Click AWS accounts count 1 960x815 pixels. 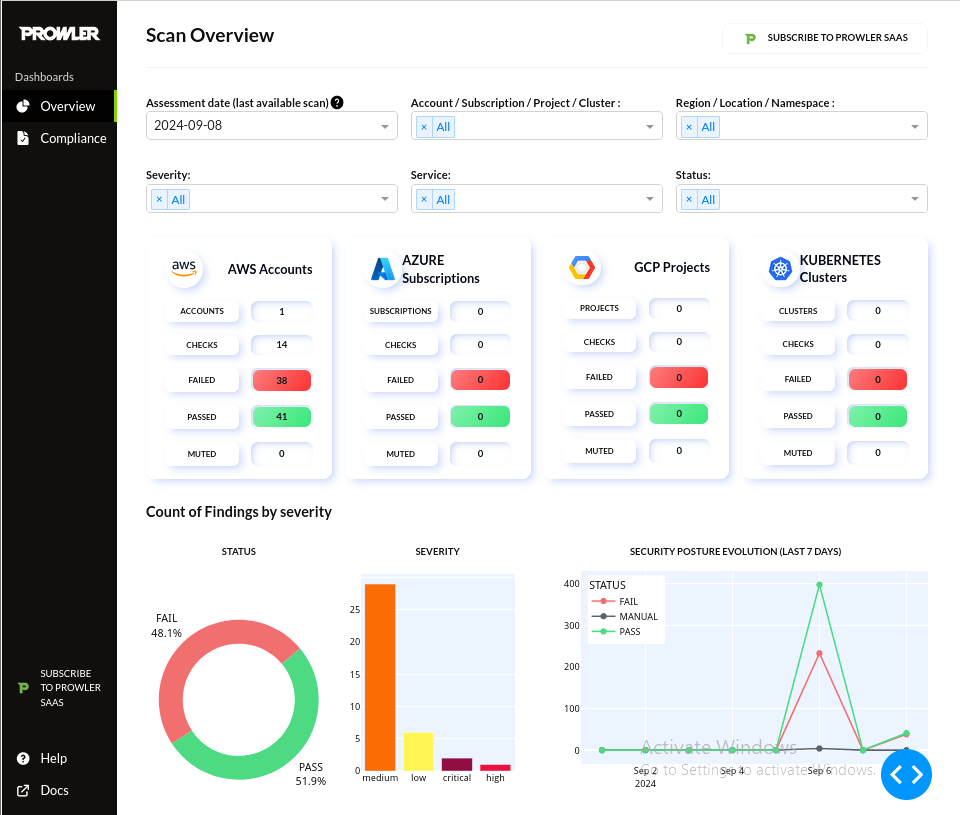282,312
